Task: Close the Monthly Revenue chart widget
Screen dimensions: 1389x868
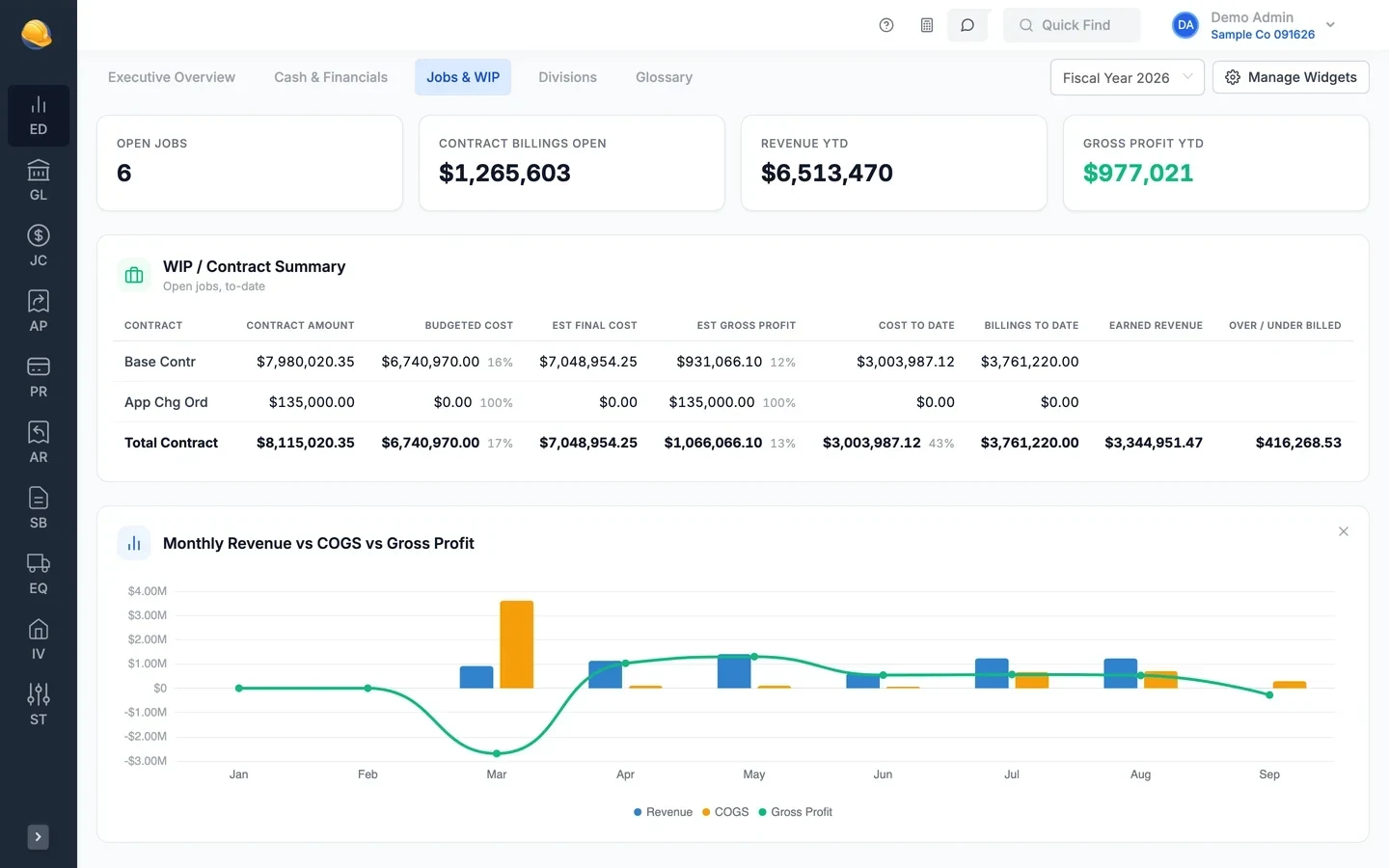Action: 1344,531
